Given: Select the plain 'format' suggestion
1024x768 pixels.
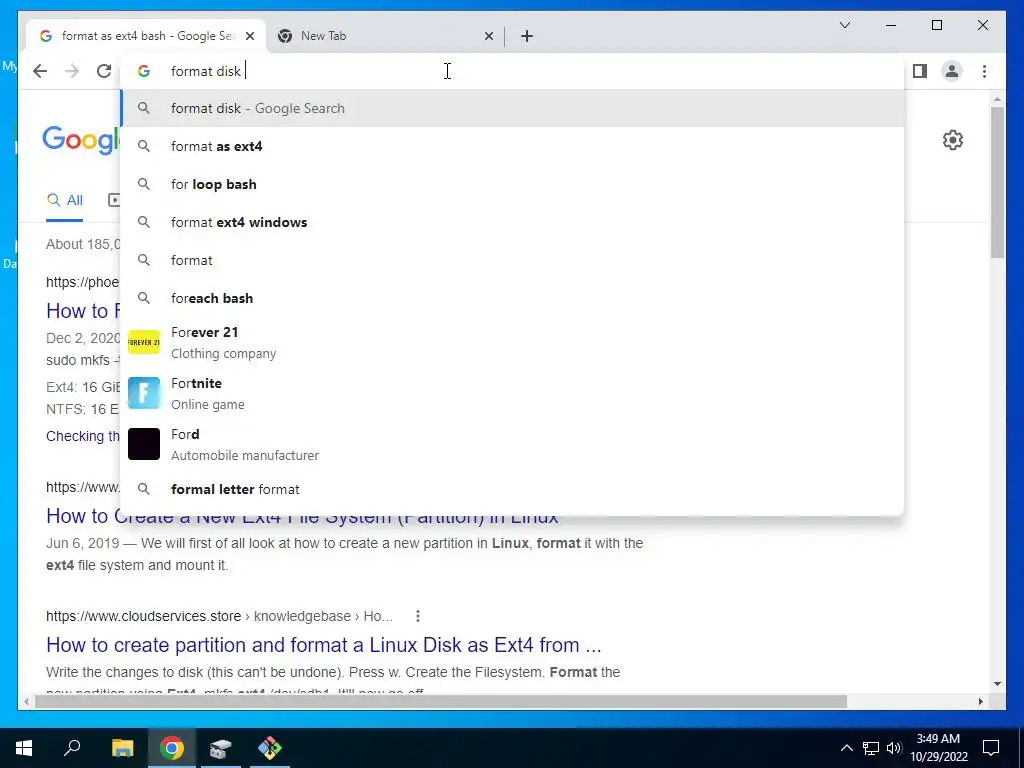Looking at the screenshot, I should (x=513, y=260).
